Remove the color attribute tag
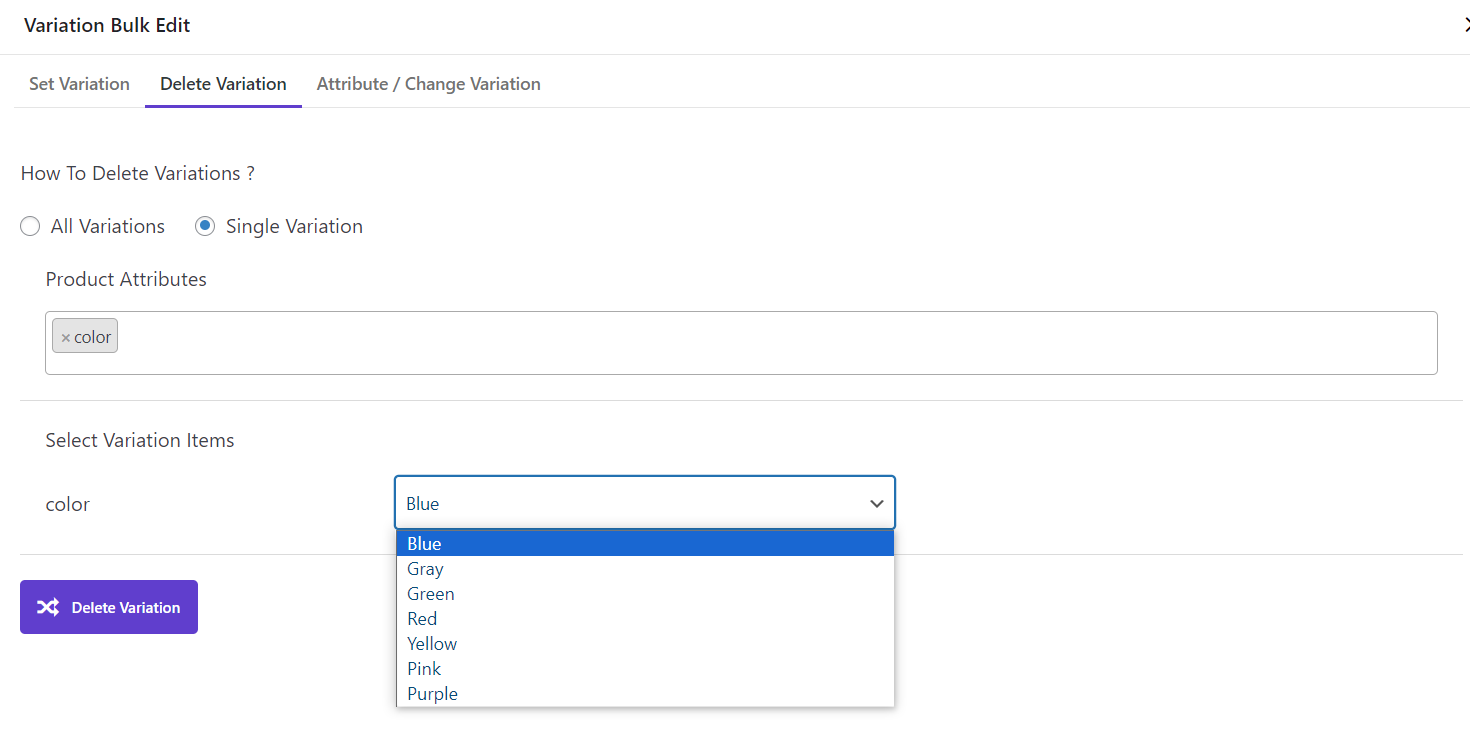 tap(66, 338)
